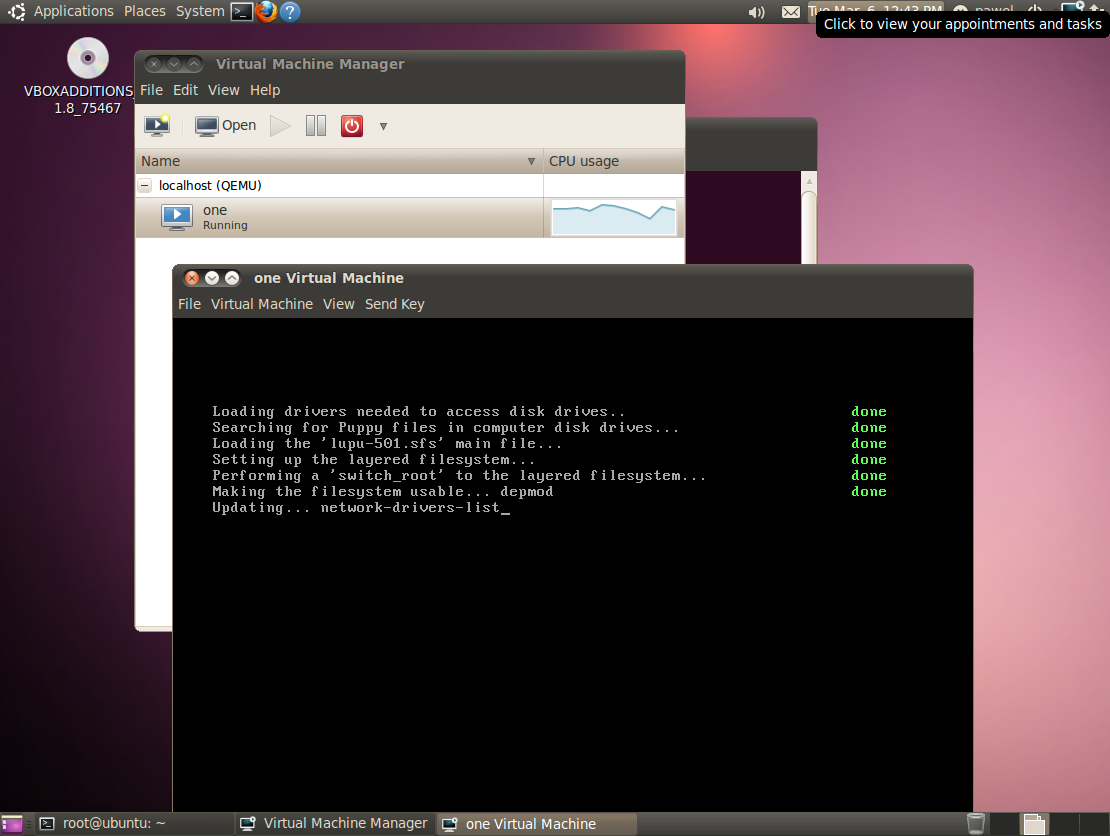Pause the virtual machine with the pause icon
The image size is (1110, 836).
[316, 125]
